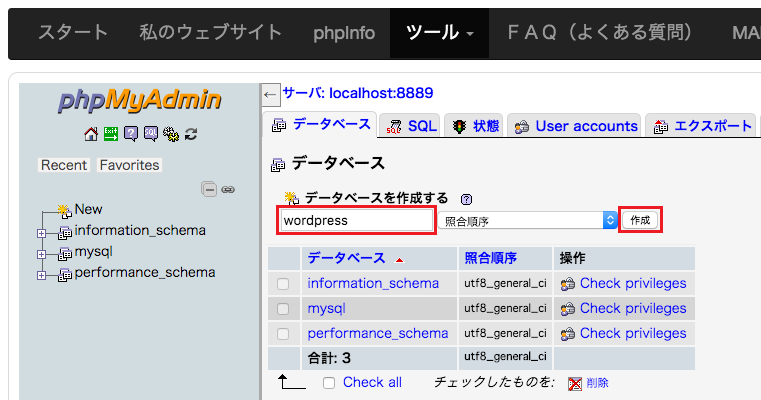The width and height of the screenshot is (761, 400).
Task: Open the ツール dropdown menu
Action: 439,33
